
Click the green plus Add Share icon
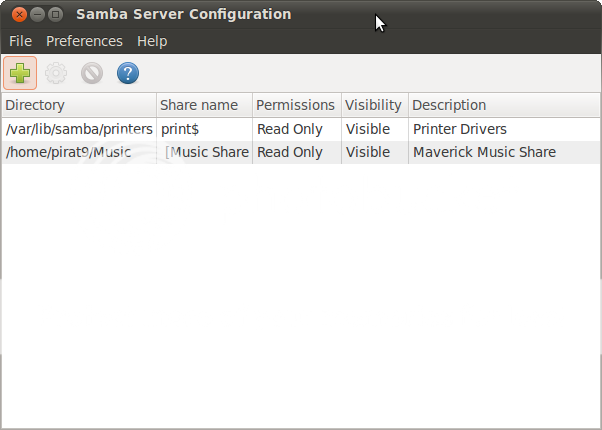[x=20, y=73]
